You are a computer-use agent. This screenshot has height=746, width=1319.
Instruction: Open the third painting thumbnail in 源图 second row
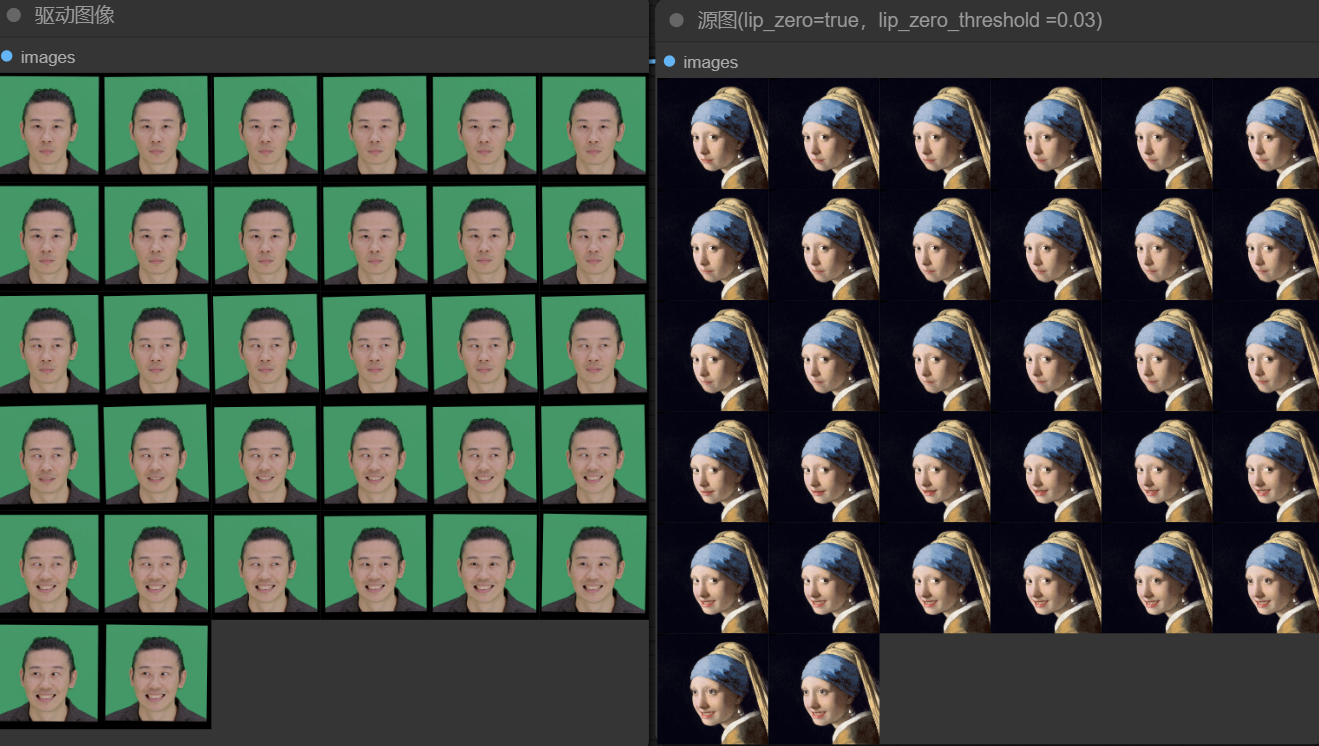[x=936, y=245]
